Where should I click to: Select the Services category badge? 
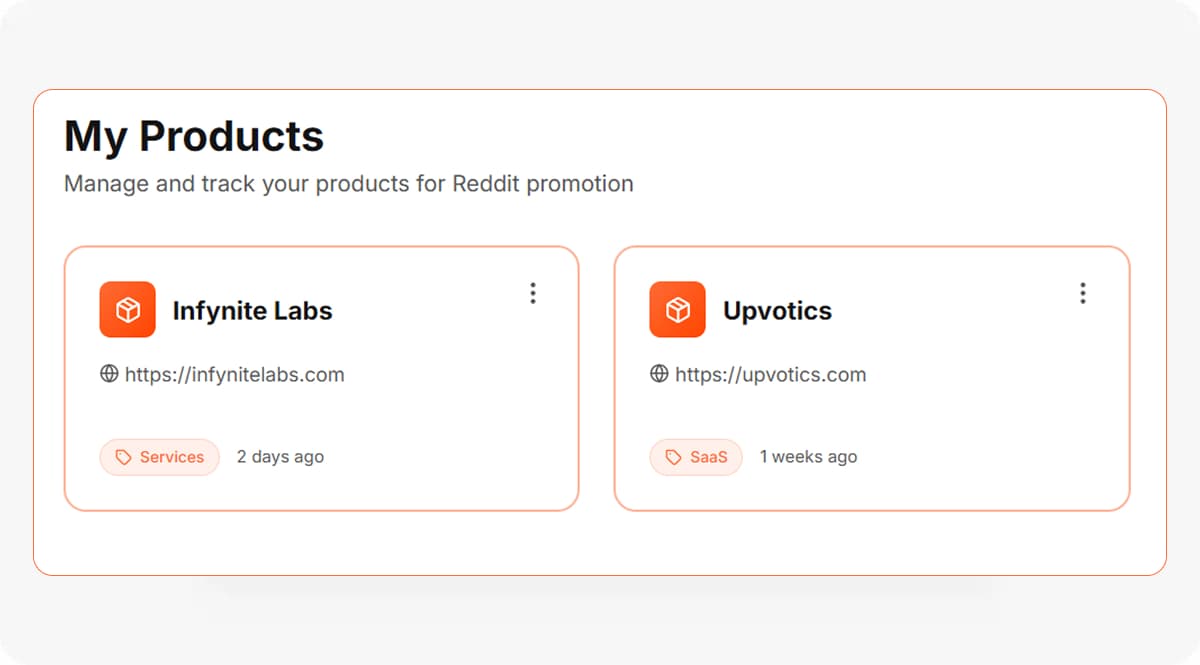[159, 456]
